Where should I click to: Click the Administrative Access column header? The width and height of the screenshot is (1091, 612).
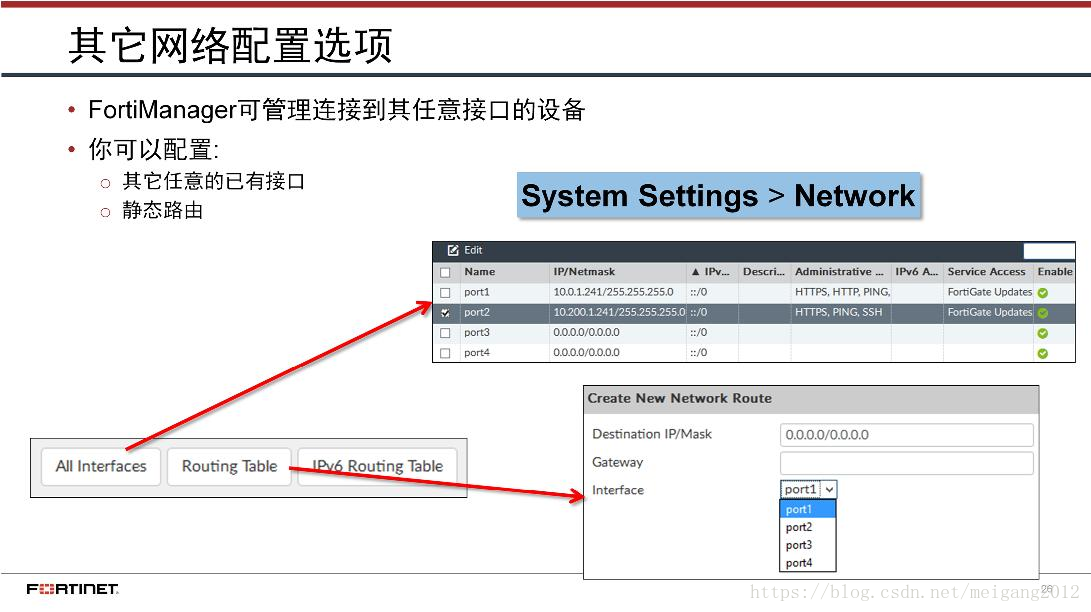click(x=839, y=272)
